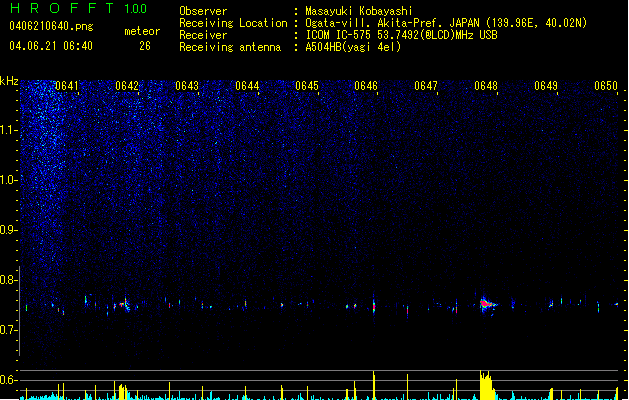The height and width of the screenshot is (400, 629).
Task: Click the 0649 time marker
Action: [546, 86]
